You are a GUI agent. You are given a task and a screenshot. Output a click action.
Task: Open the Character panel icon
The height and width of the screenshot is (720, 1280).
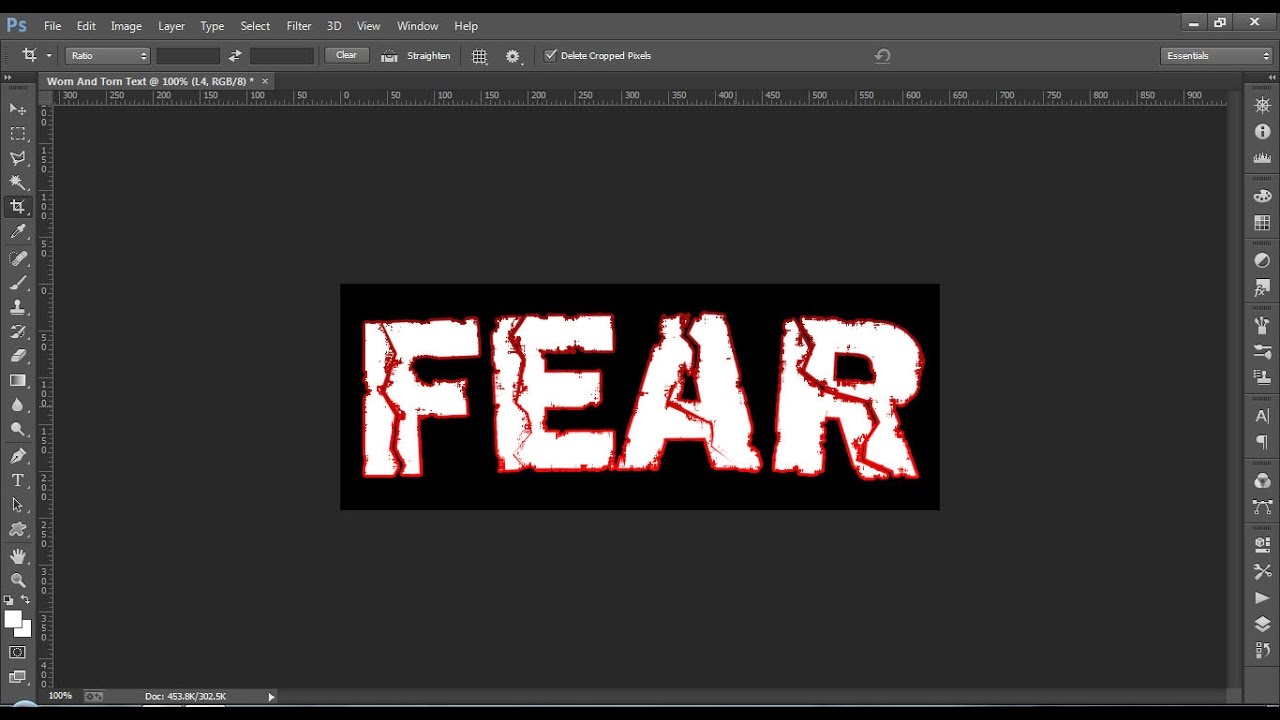click(x=1262, y=416)
